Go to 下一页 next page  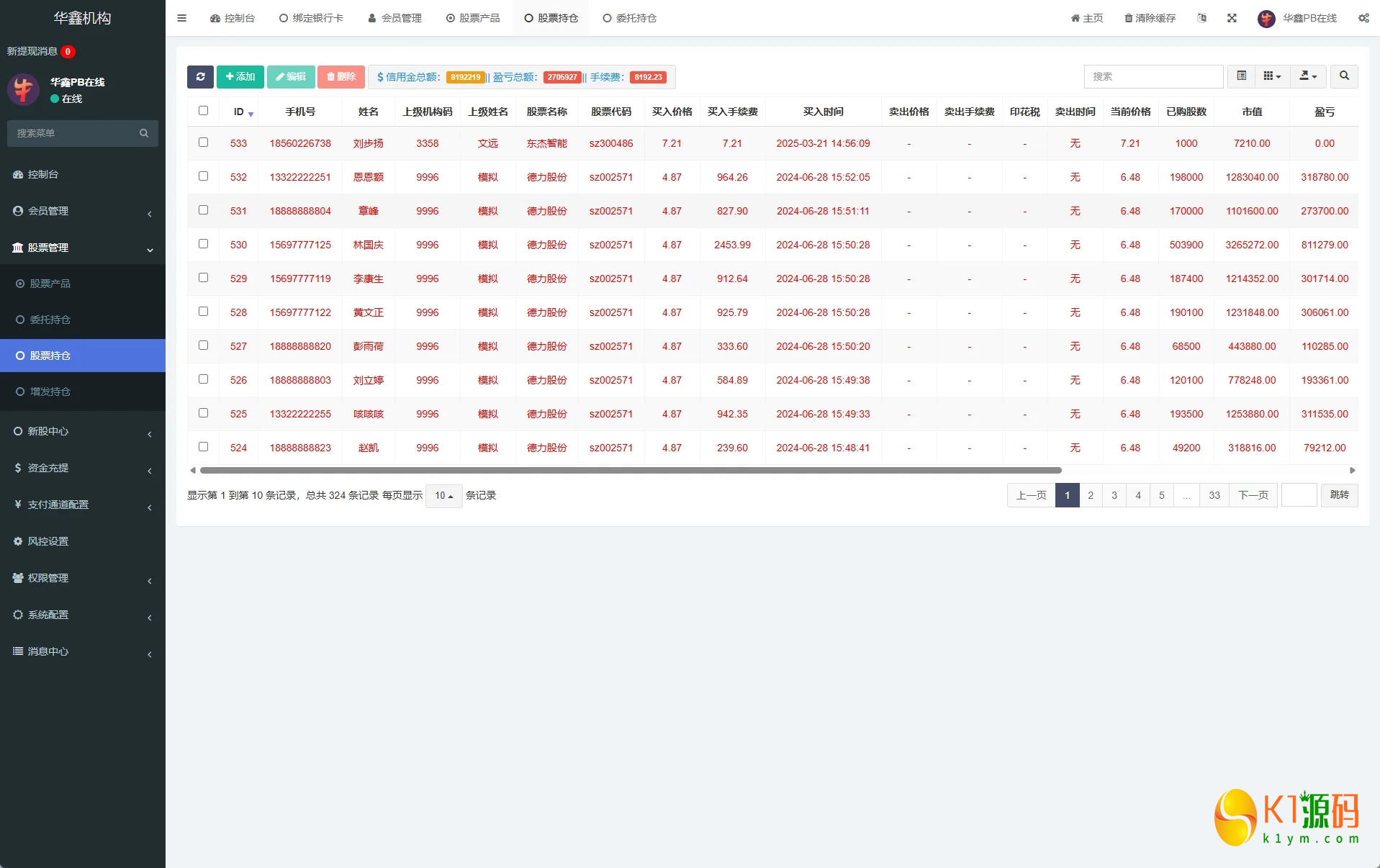(x=1253, y=495)
